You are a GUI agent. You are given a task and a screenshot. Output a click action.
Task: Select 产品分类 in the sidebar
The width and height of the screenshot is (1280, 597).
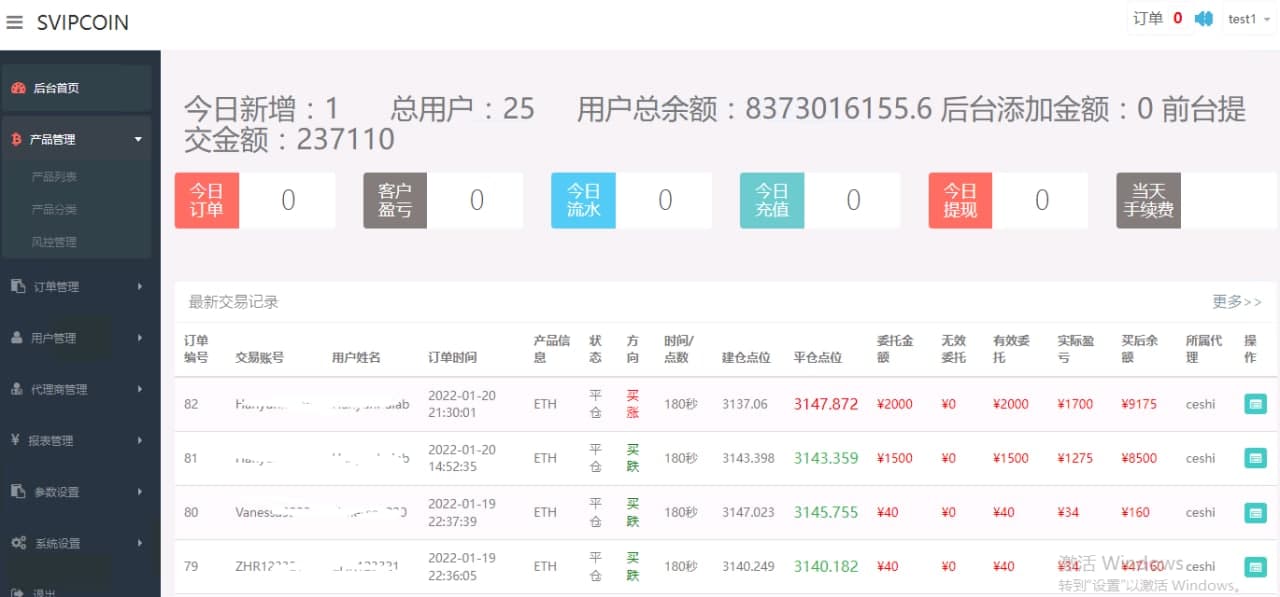point(54,209)
